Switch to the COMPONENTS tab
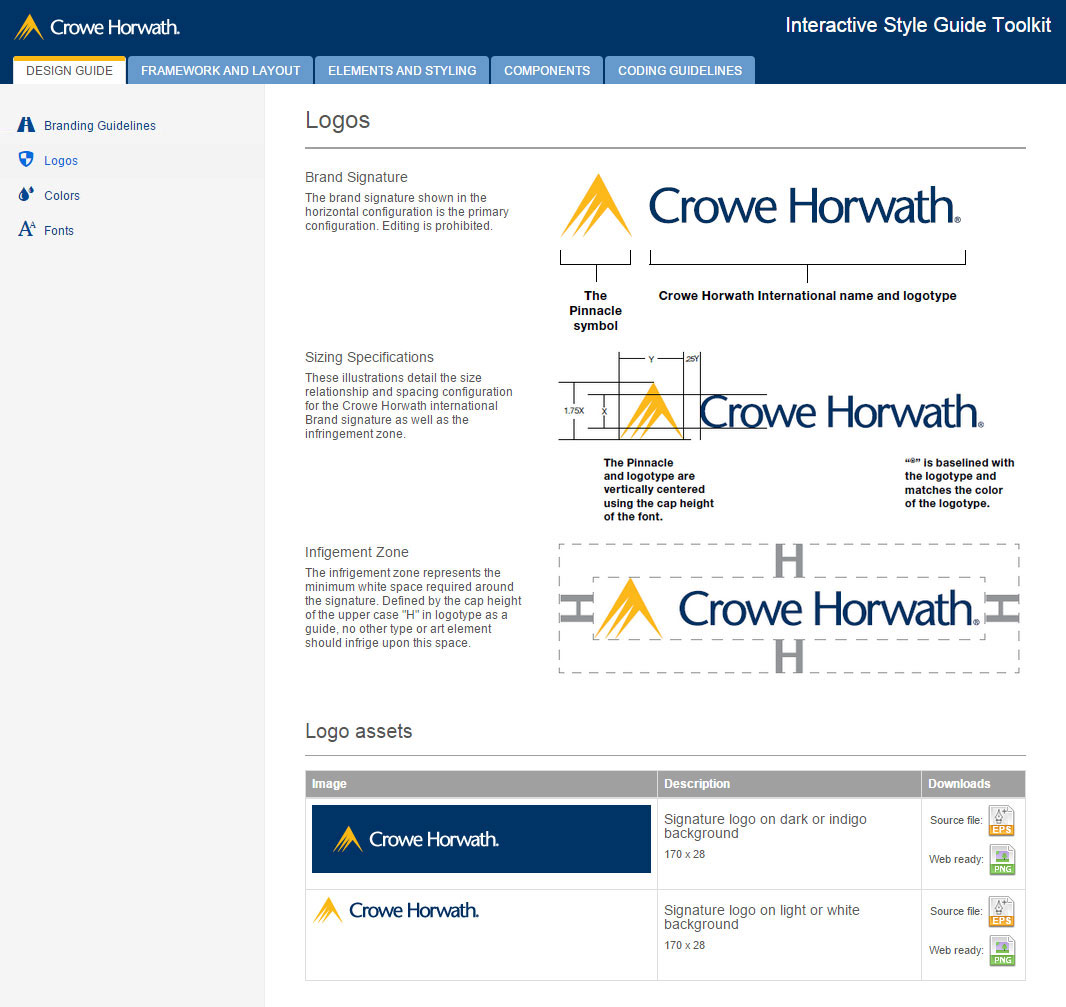Viewport: 1066px width, 1007px height. (x=547, y=70)
